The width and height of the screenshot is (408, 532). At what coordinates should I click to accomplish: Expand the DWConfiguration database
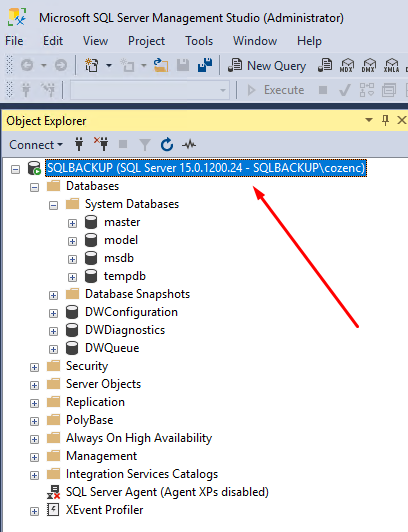coord(53,313)
